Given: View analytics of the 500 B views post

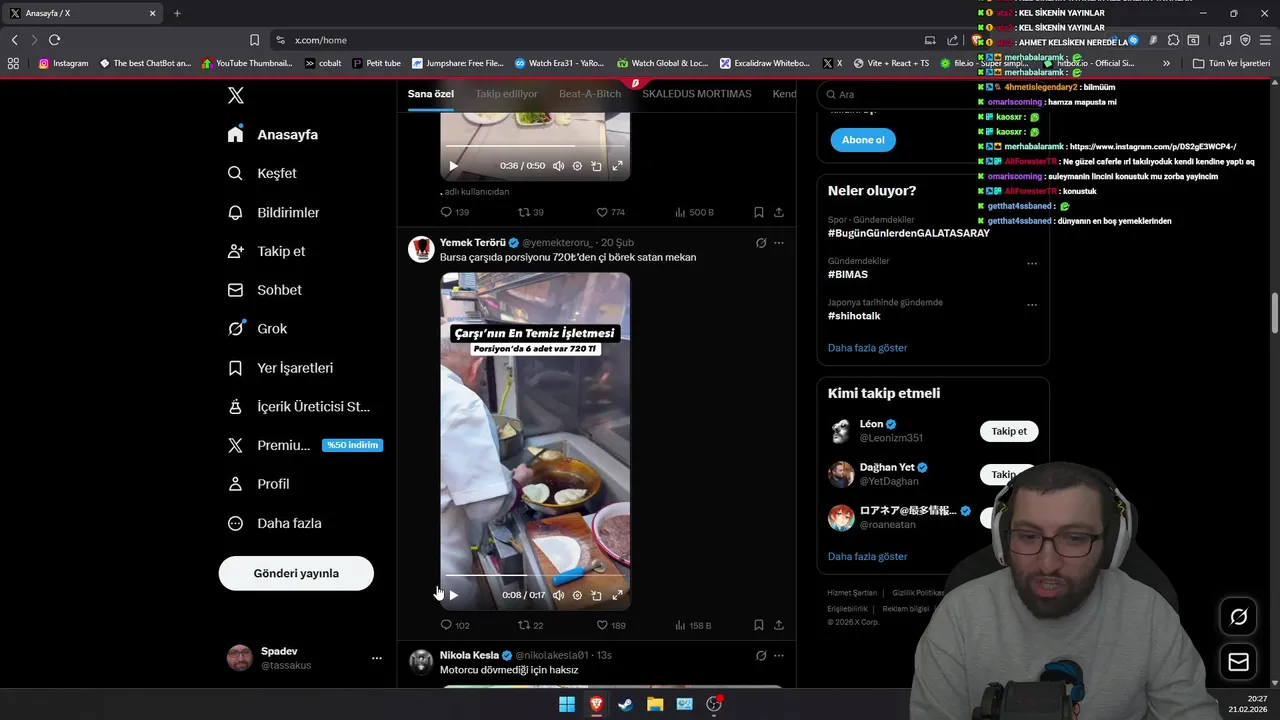Looking at the screenshot, I should pos(695,212).
